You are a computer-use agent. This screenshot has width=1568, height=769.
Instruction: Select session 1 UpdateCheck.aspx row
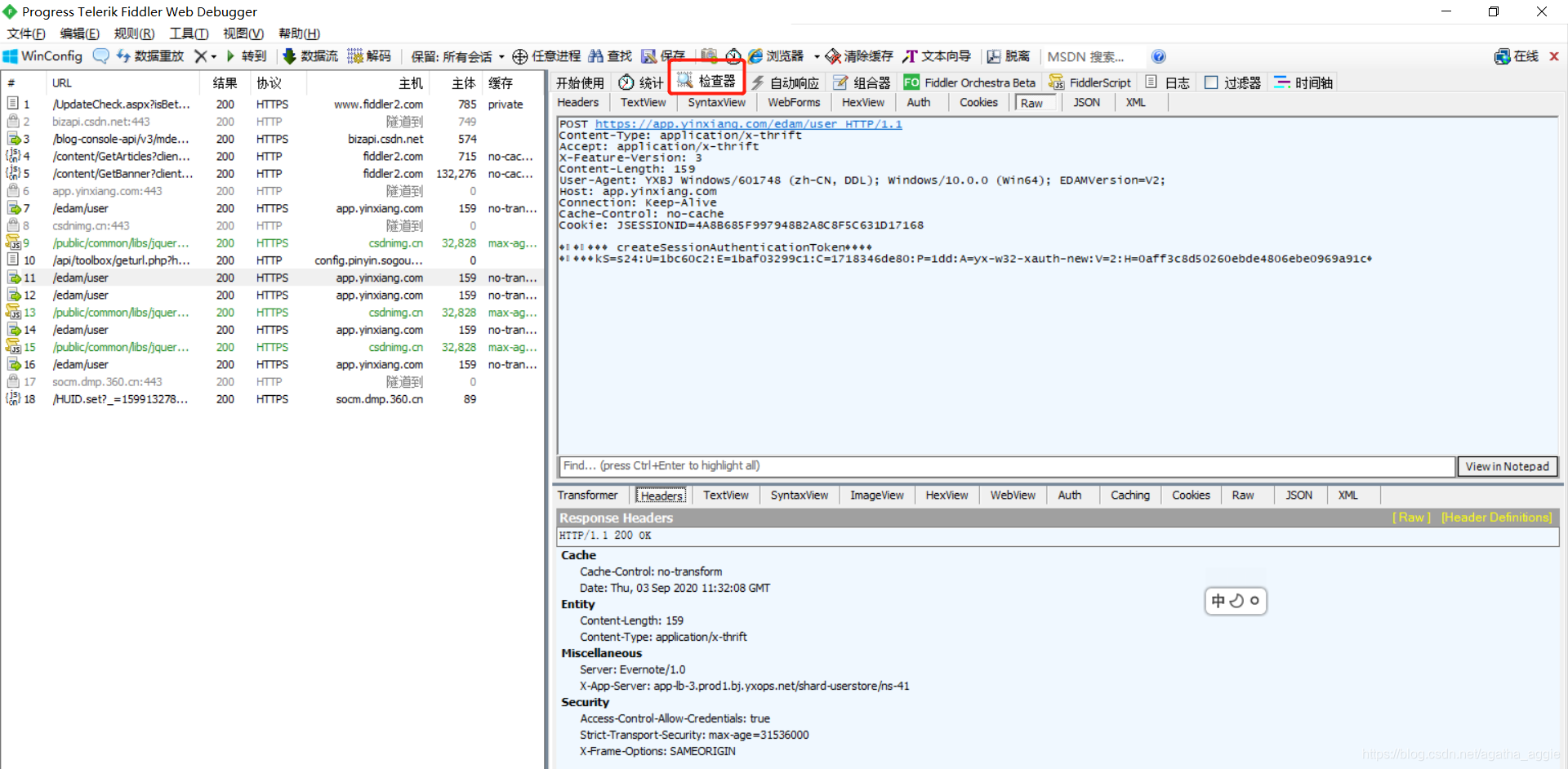pos(272,104)
